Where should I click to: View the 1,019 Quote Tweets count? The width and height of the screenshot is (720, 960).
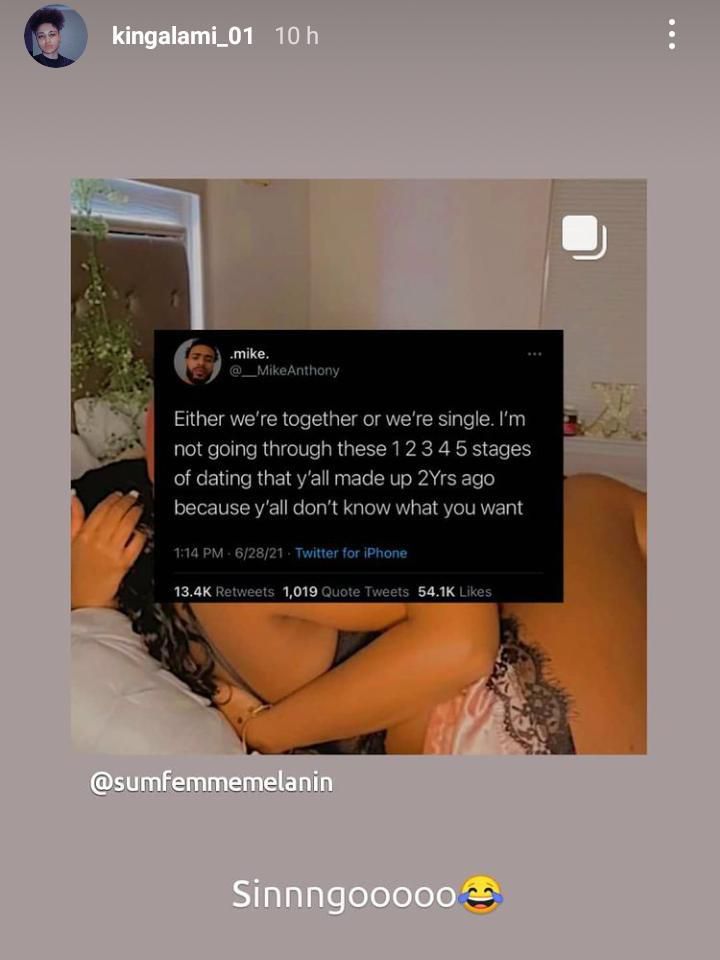click(x=345, y=591)
